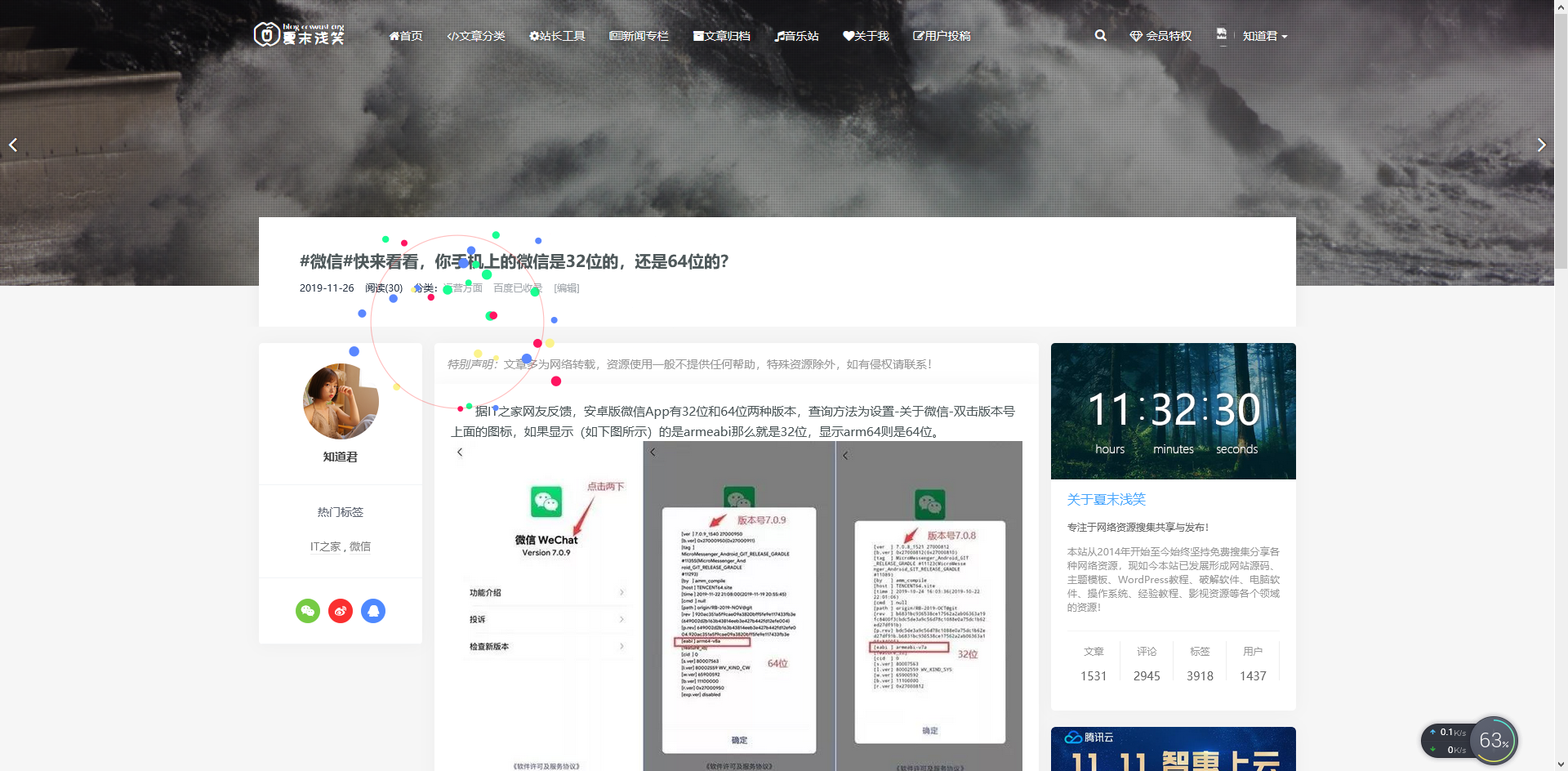This screenshot has width=1568, height=771.
Task: Open the 文章分类 menu
Action: coord(476,36)
